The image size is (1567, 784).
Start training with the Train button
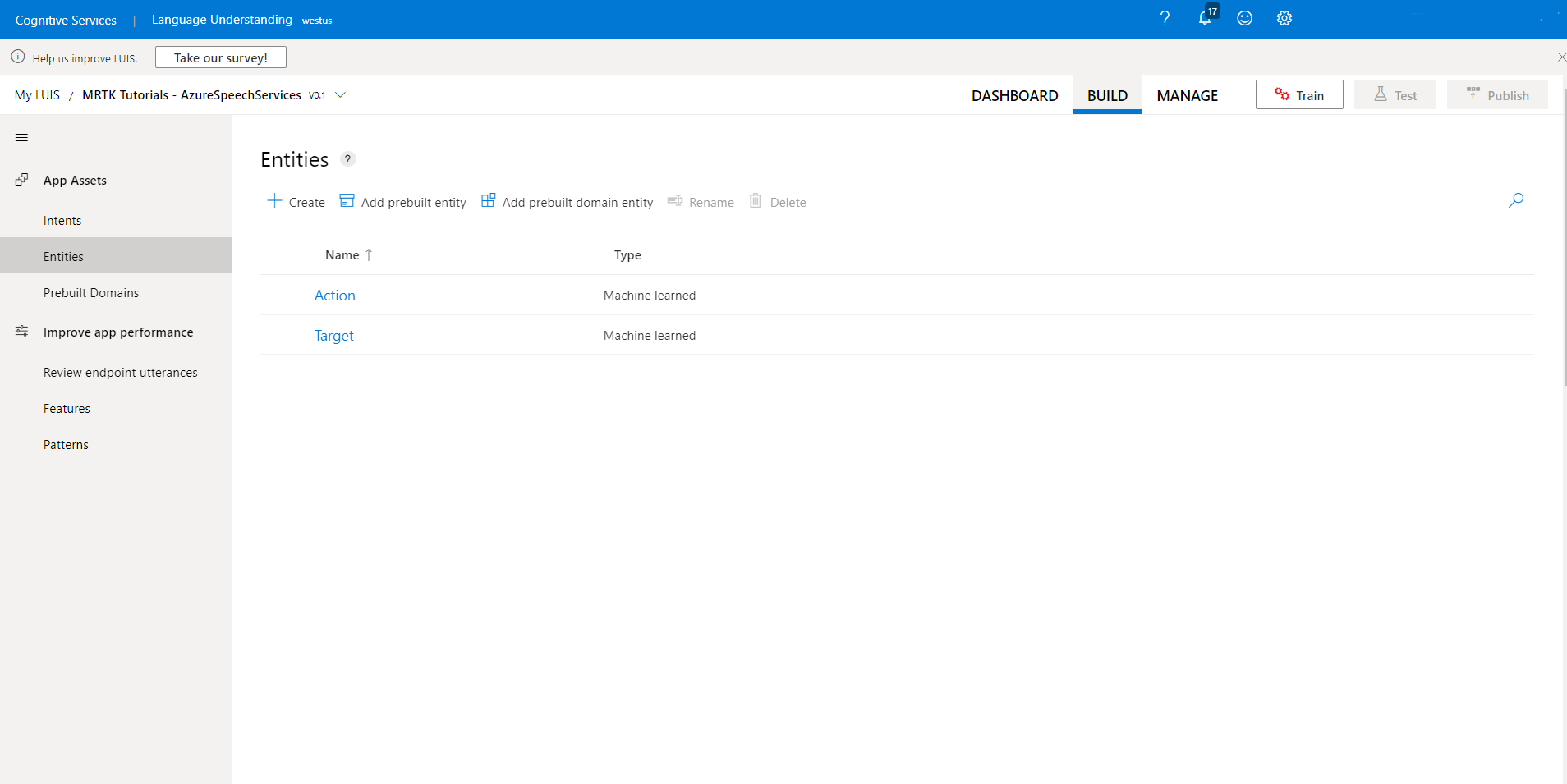coord(1299,94)
